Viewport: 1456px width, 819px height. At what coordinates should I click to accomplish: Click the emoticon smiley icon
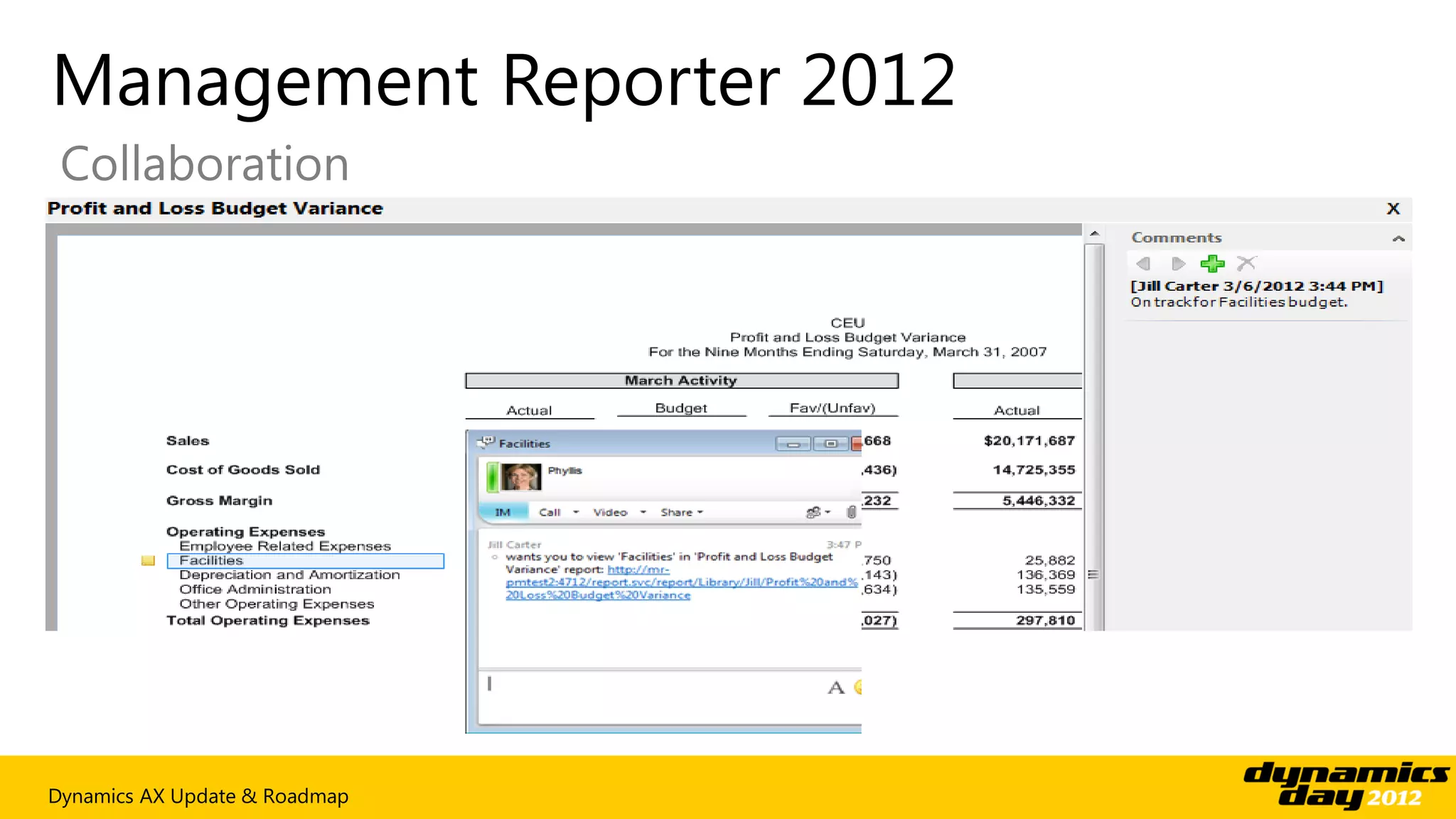point(857,687)
